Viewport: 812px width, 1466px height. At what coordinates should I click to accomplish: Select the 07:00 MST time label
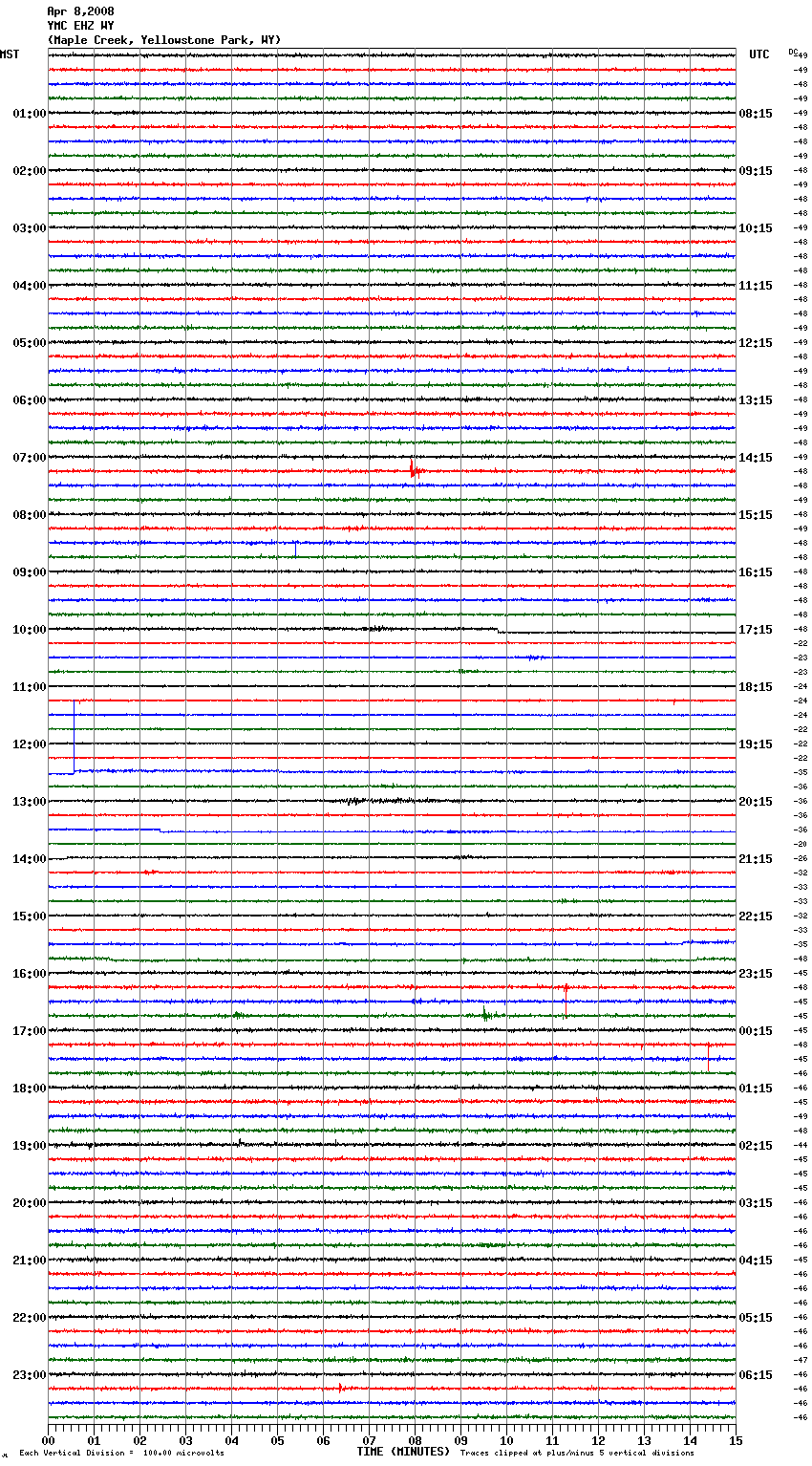(30, 458)
